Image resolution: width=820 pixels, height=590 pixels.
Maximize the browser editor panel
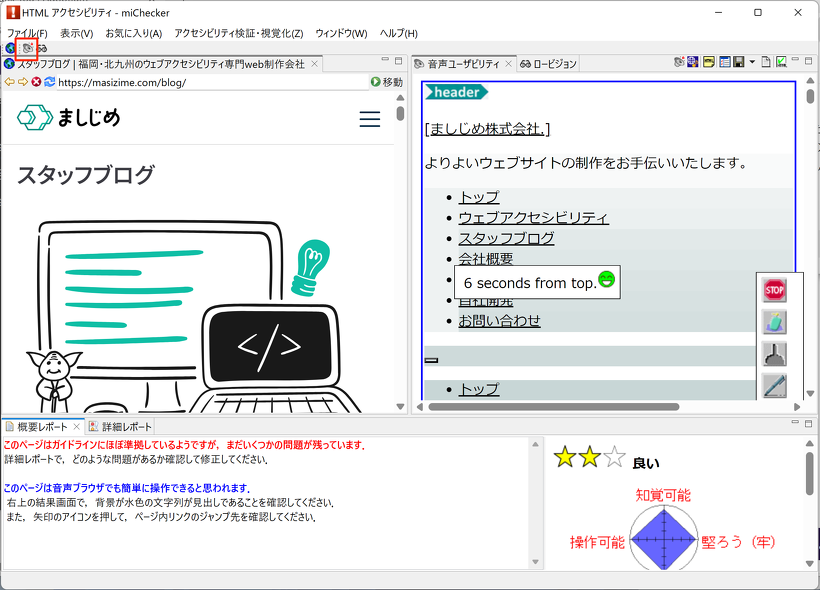398,61
